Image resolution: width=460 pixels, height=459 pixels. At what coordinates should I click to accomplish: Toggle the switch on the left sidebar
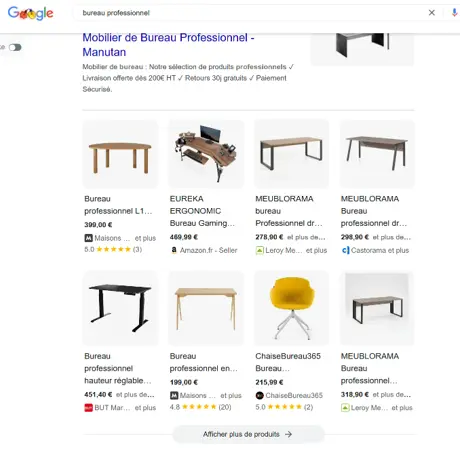click(15, 47)
